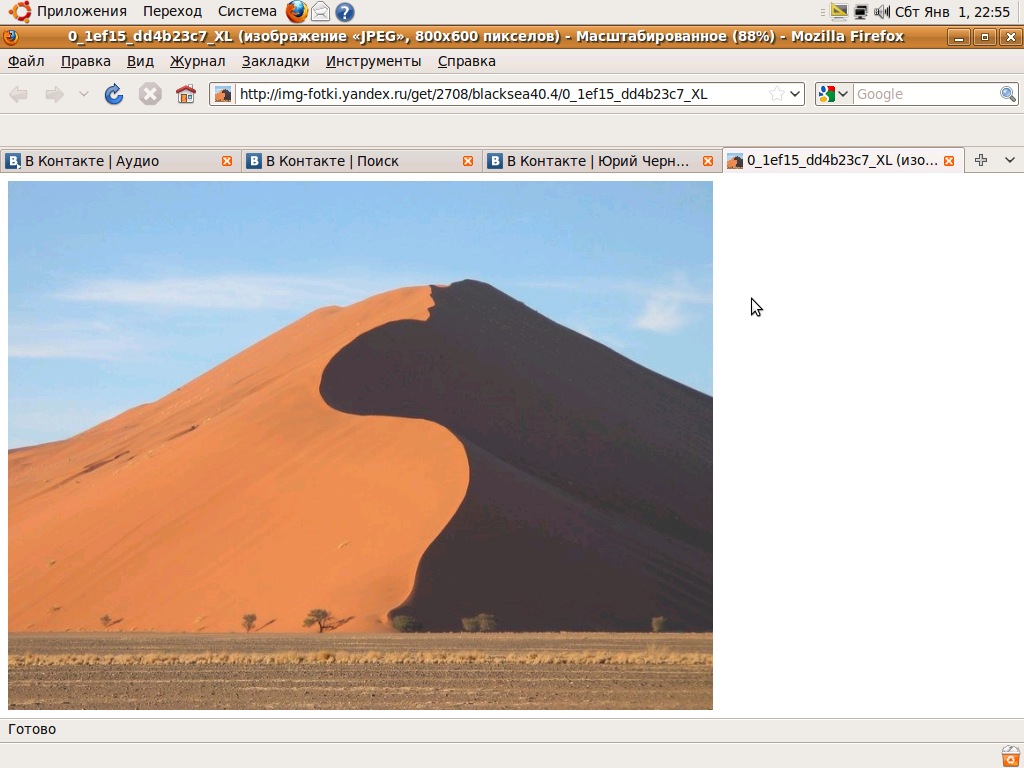
Task: Click the Stop loading icon
Action: click(x=150, y=94)
